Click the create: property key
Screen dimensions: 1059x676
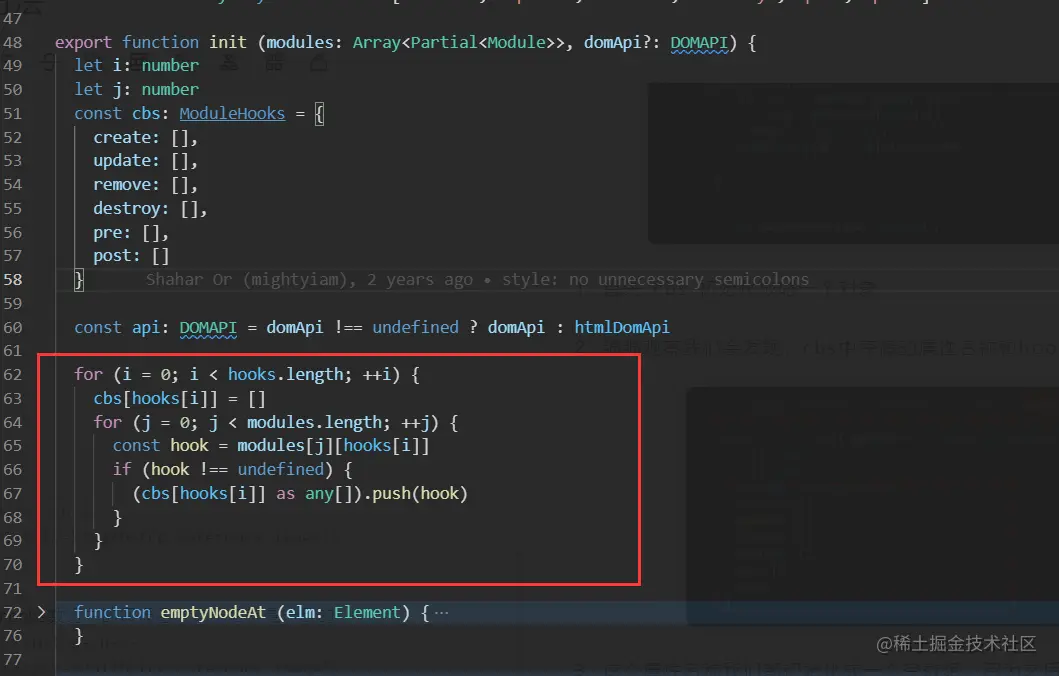(x=126, y=137)
